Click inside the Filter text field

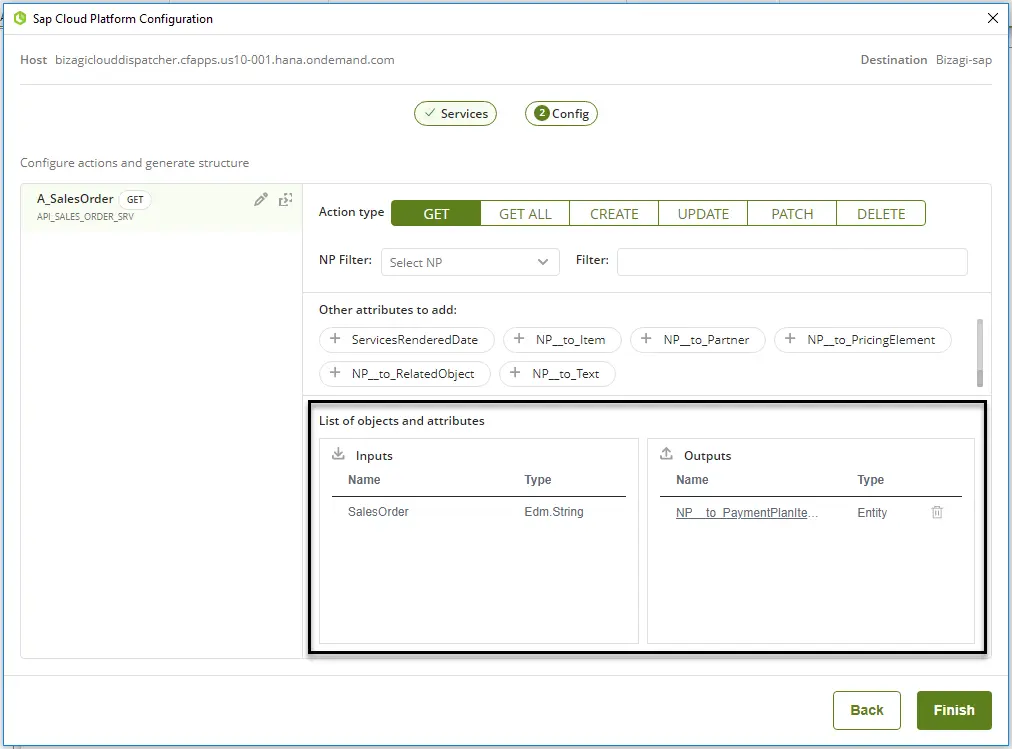792,262
